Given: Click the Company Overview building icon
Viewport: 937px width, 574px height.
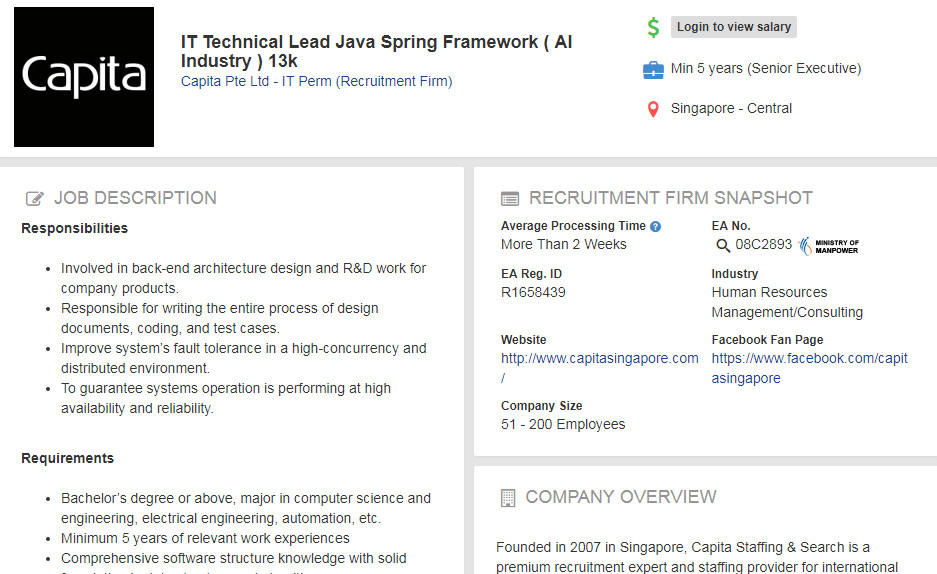Looking at the screenshot, I should point(508,497).
